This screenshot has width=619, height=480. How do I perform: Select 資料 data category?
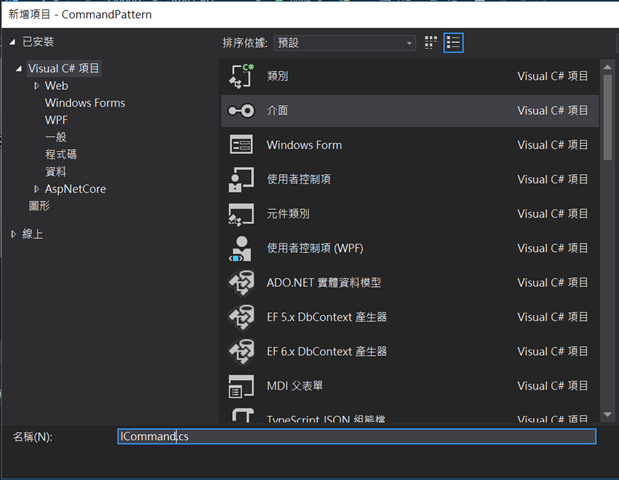click(56, 172)
